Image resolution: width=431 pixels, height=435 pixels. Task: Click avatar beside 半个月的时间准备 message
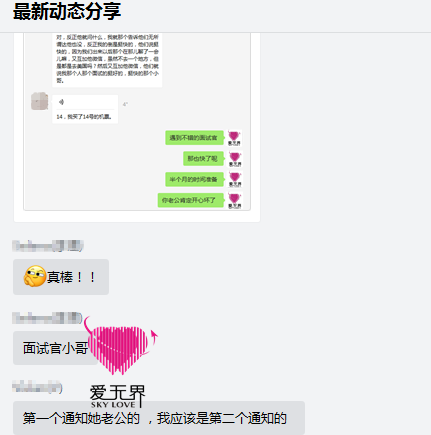234,180
